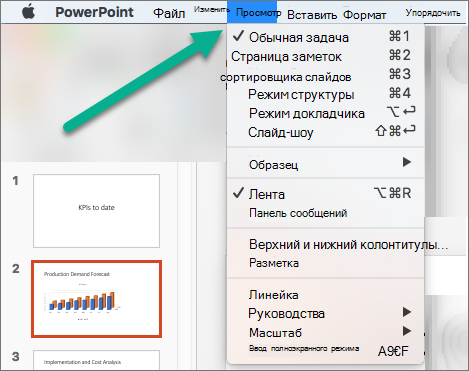The height and width of the screenshot is (371, 469).
Task: Select slide 3 Implementation and Cost Analysis
Action: 96,360
